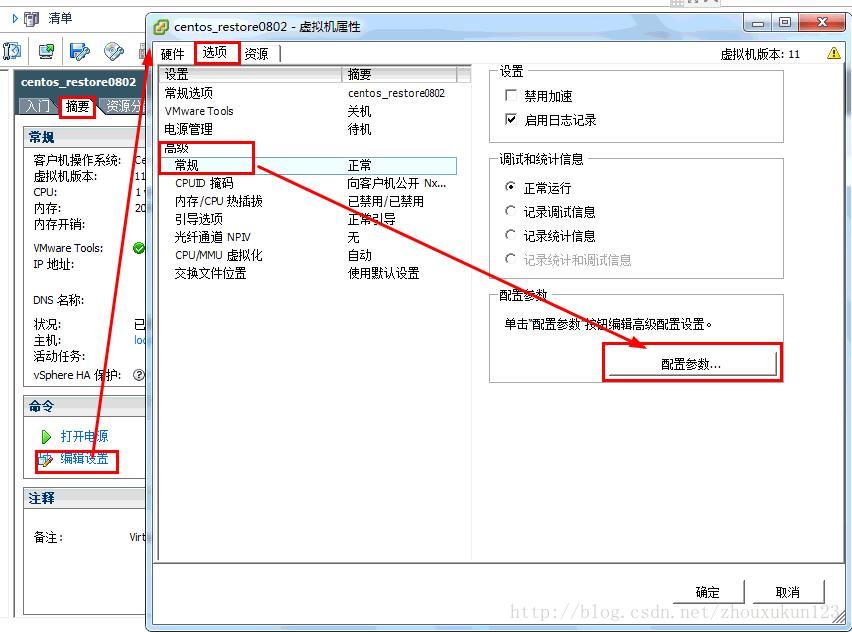Screen dimensions: 852x632
Task: Select the 常规选项 settings row
Action: click(x=308, y=93)
